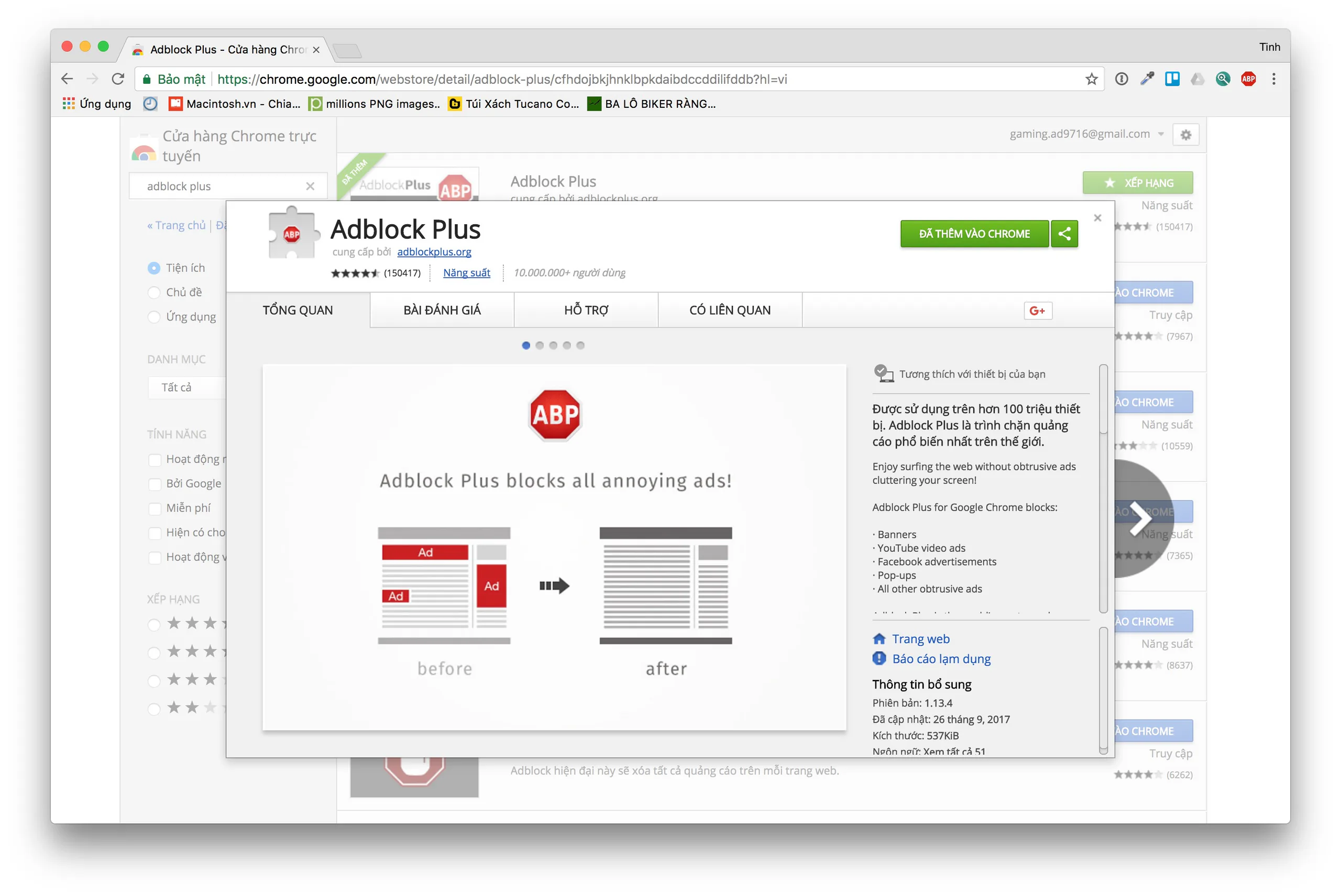The height and width of the screenshot is (896, 1341).
Task: Click the before/after promotional screenshot
Action: [554, 547]
